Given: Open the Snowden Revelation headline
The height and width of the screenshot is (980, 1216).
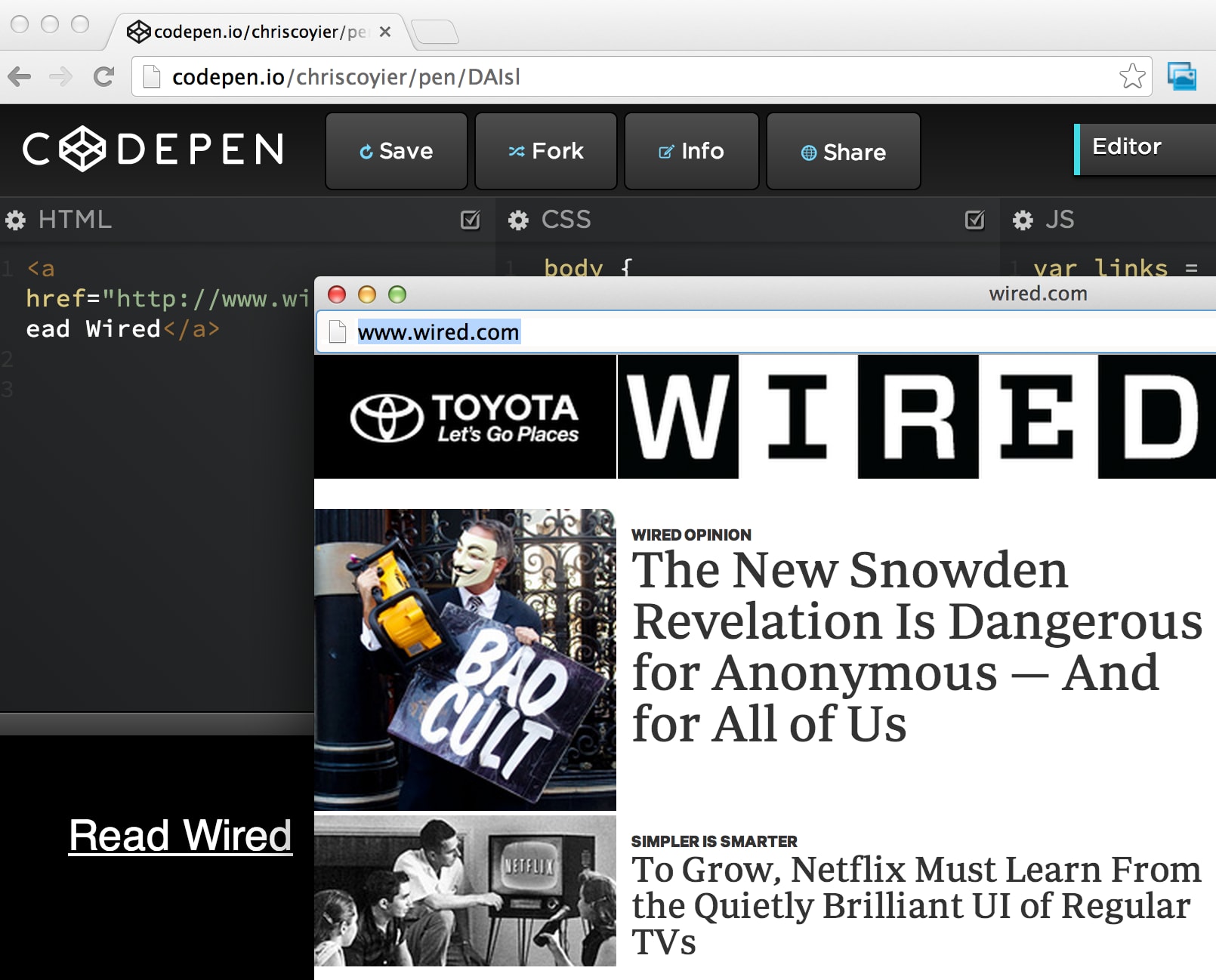Looking at the screenshot, I should pyautogui.click(x=917, y=646).
